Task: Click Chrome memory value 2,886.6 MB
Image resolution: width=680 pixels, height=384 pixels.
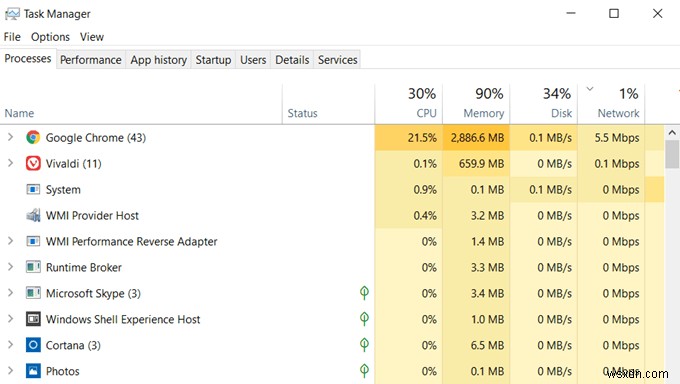Action: tap(477, 138)
